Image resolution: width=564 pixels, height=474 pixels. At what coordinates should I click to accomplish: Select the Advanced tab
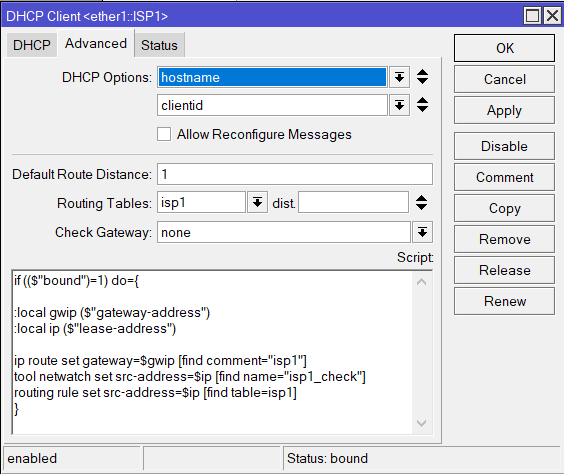click(96, 44)
